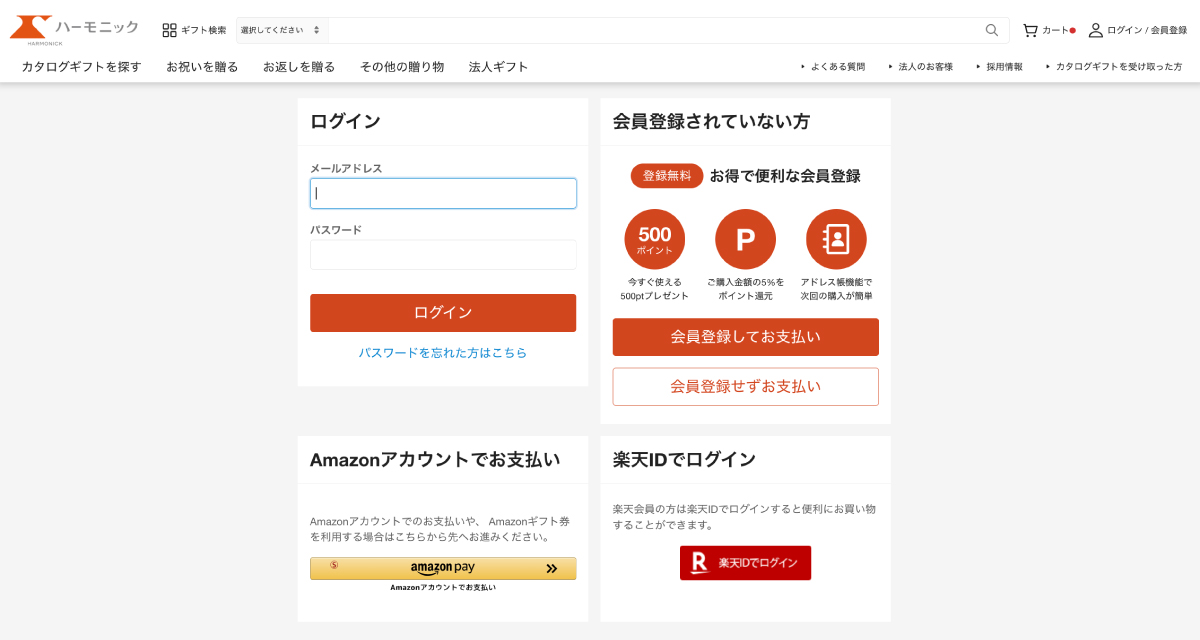Open お返しを贈る menu
Screen dimensions: 1200x640
click(x=299, y=67)
